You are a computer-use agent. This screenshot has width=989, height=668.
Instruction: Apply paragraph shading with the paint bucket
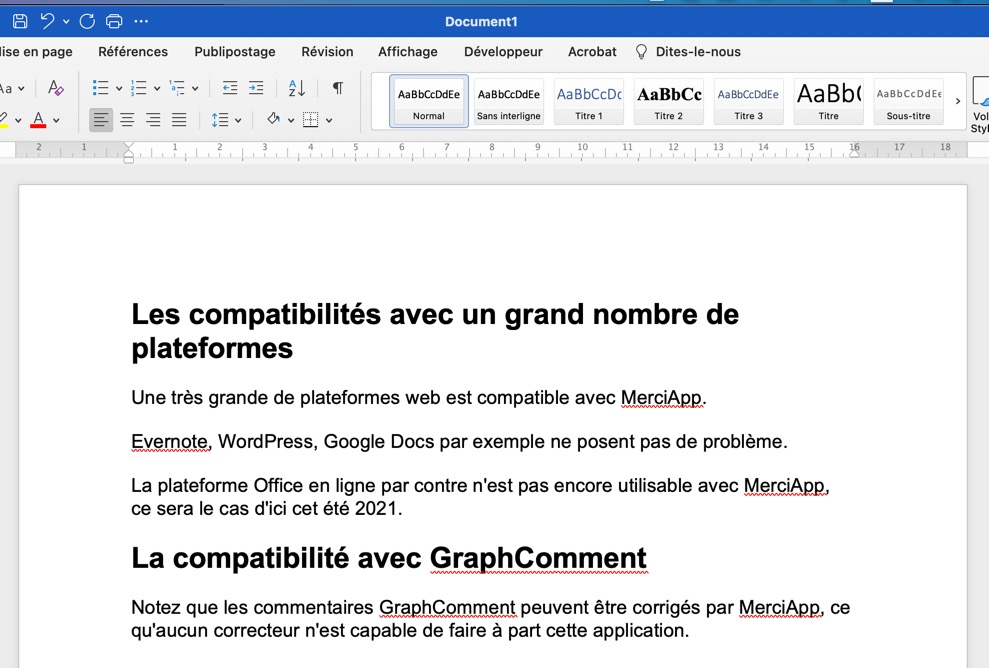point(274,119)
